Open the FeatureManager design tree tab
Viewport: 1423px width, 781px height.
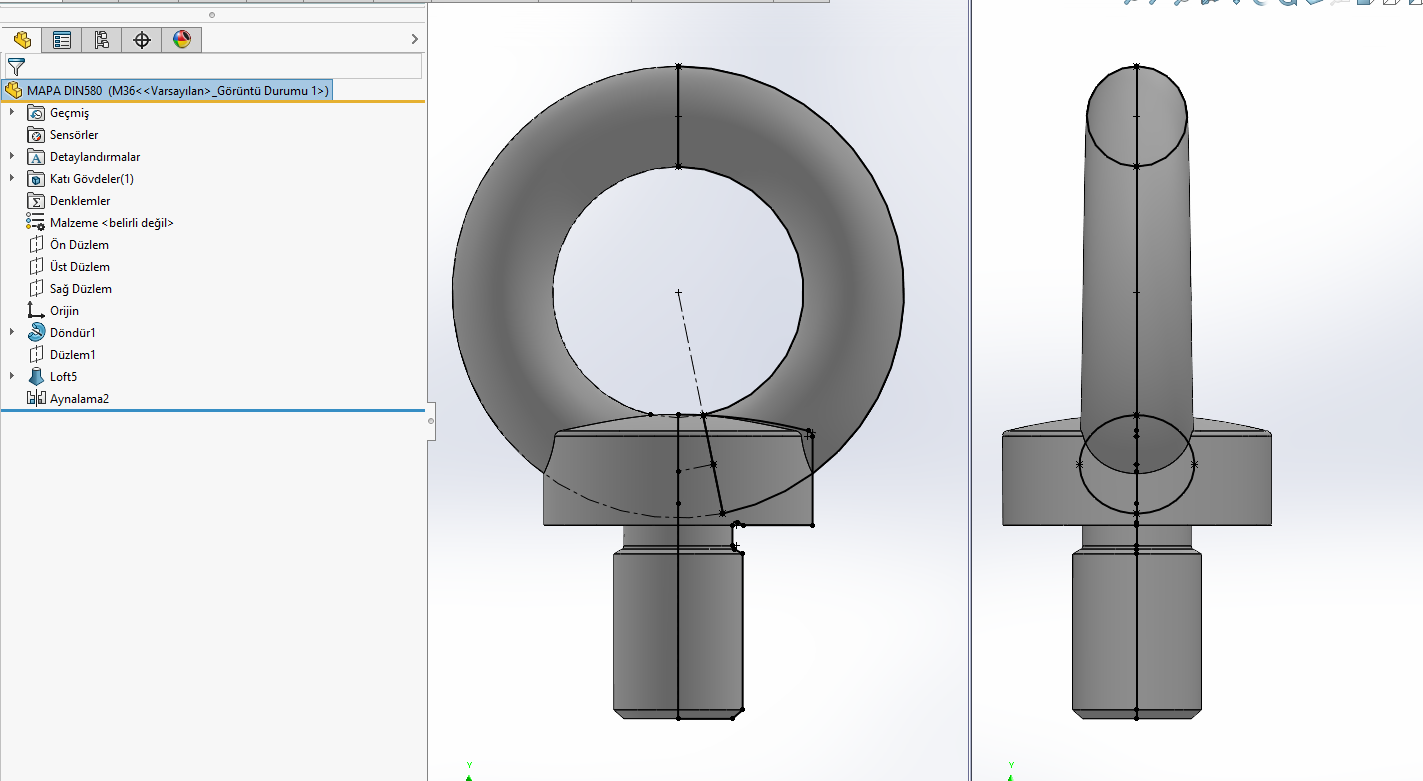(22, 40)
